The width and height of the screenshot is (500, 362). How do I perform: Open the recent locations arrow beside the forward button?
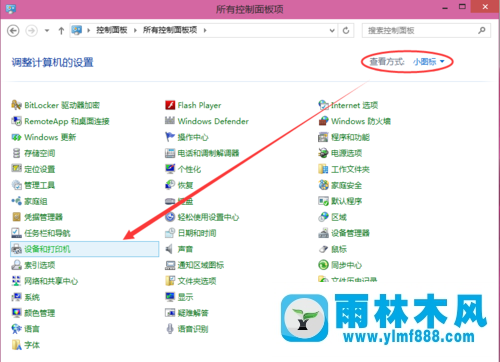click(x=47, y=31)
